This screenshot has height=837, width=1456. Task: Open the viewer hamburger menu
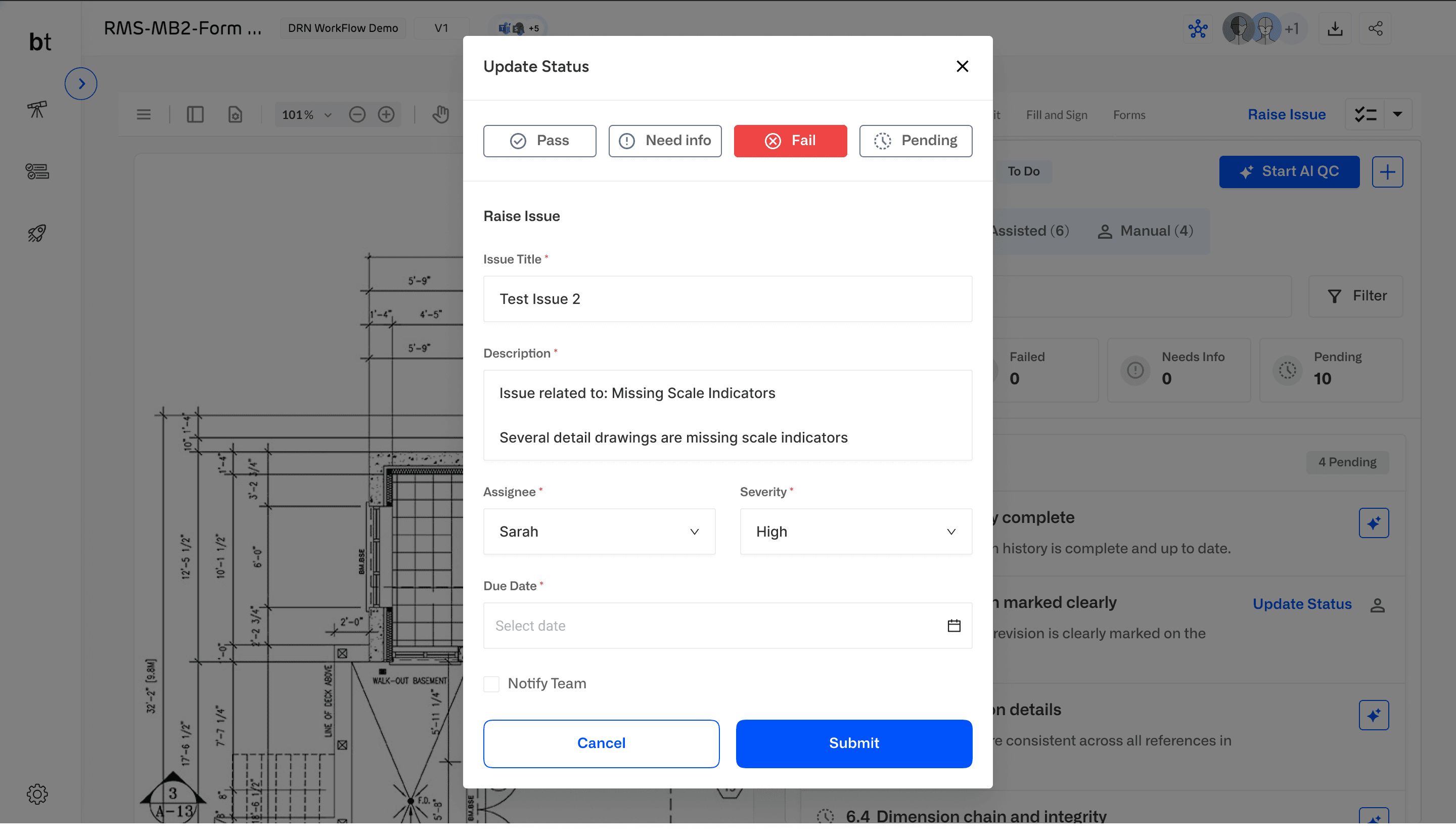pyautogui.click(x=144, y=115)
